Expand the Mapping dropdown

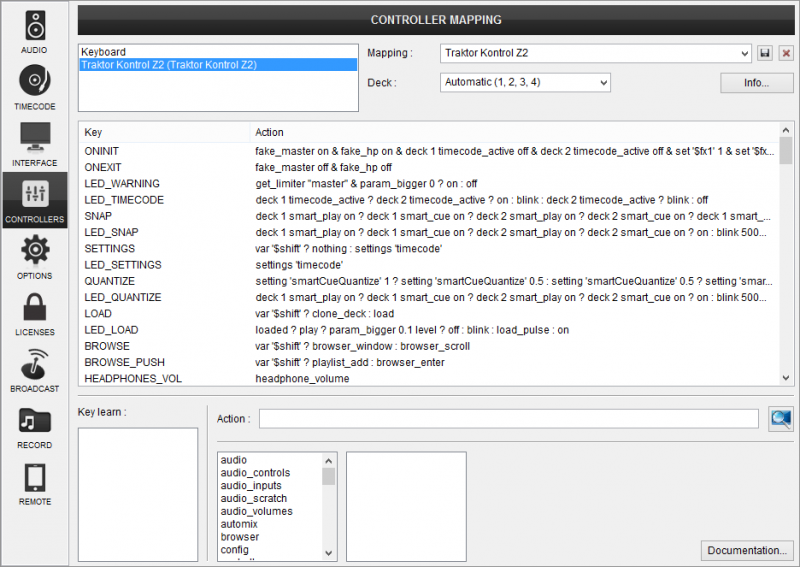[x=595, y=53]
